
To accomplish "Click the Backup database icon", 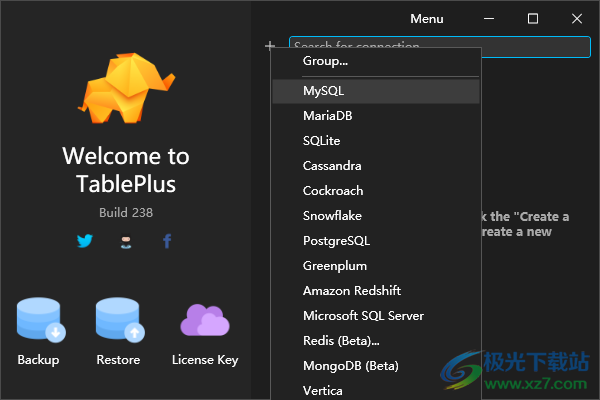I will pyautogui.click(x=41, y=320).
